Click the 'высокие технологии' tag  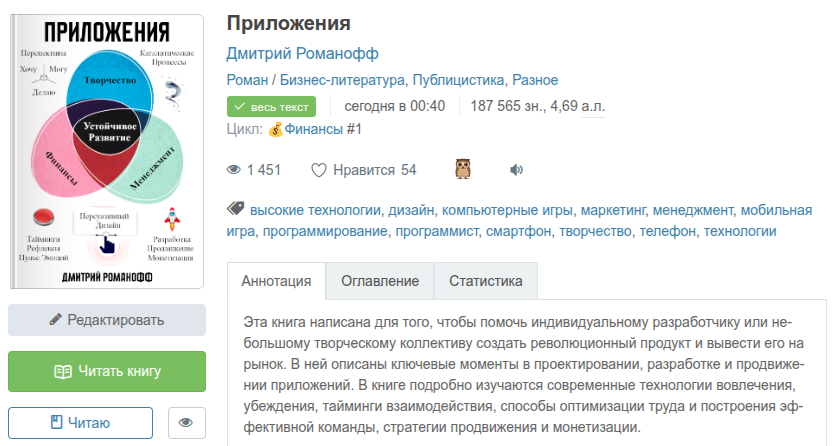tap(314, 210)
